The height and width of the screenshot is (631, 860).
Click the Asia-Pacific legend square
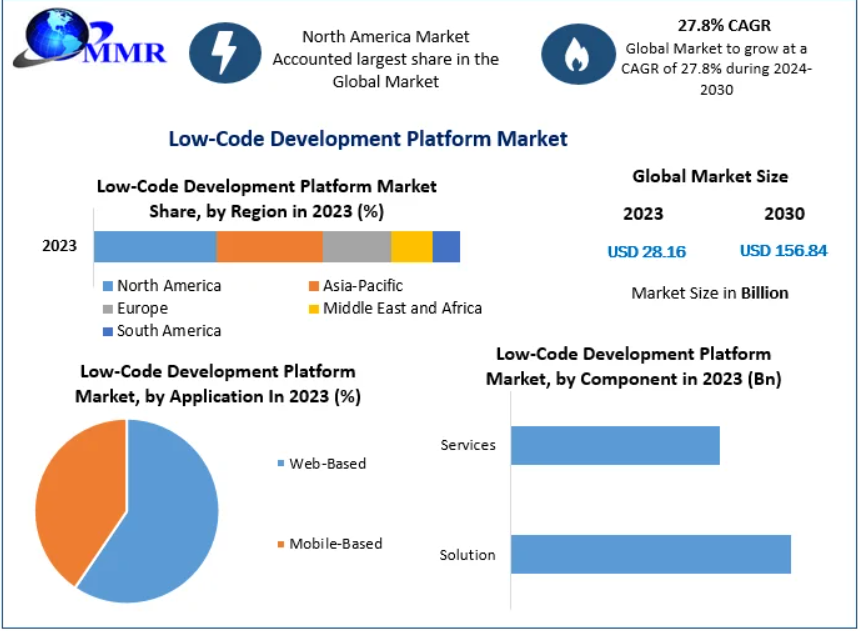314,286
